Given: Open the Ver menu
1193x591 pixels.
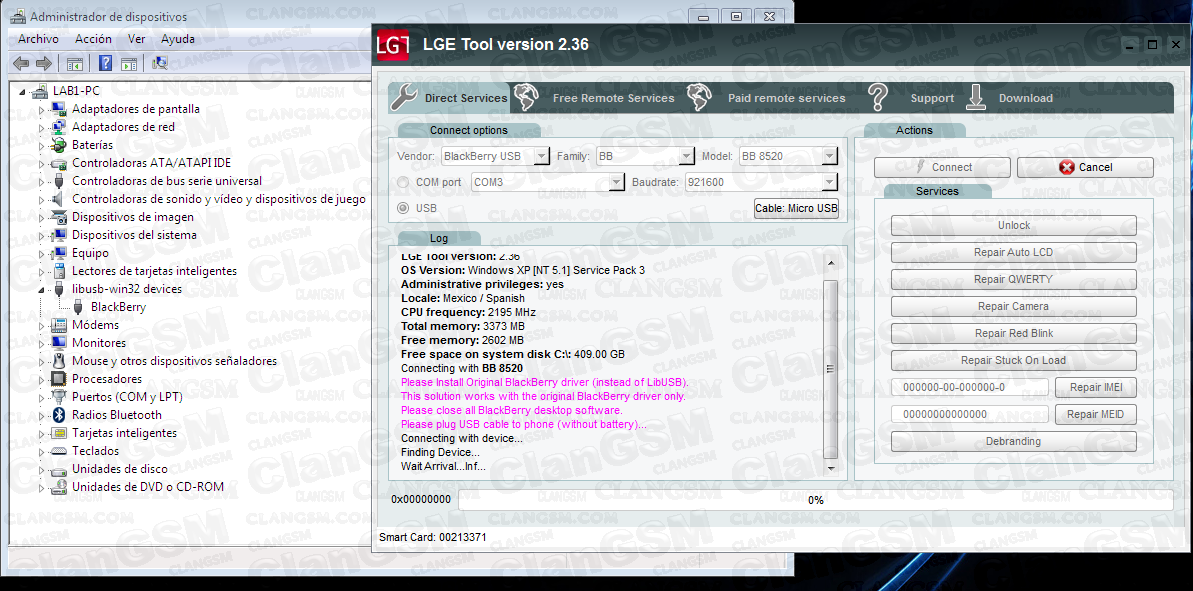Looking at the screenshot, I should 136,39.
